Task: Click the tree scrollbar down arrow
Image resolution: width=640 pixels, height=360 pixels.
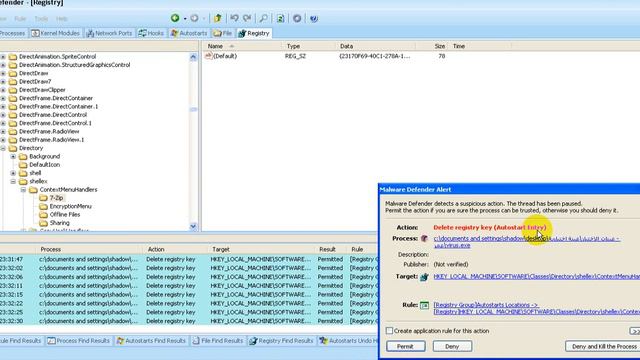Action: pos(193,226)
